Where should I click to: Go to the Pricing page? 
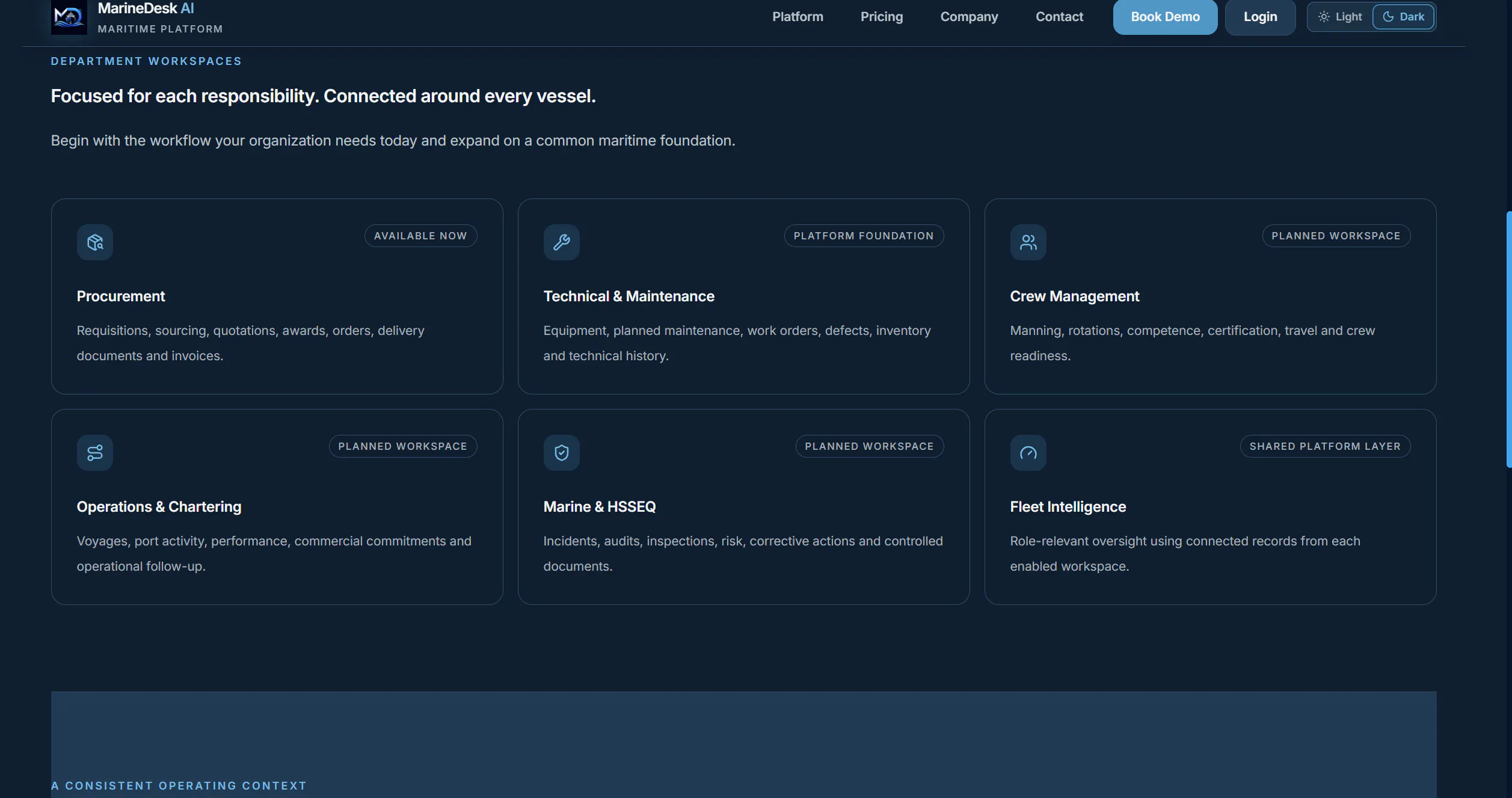882,17
